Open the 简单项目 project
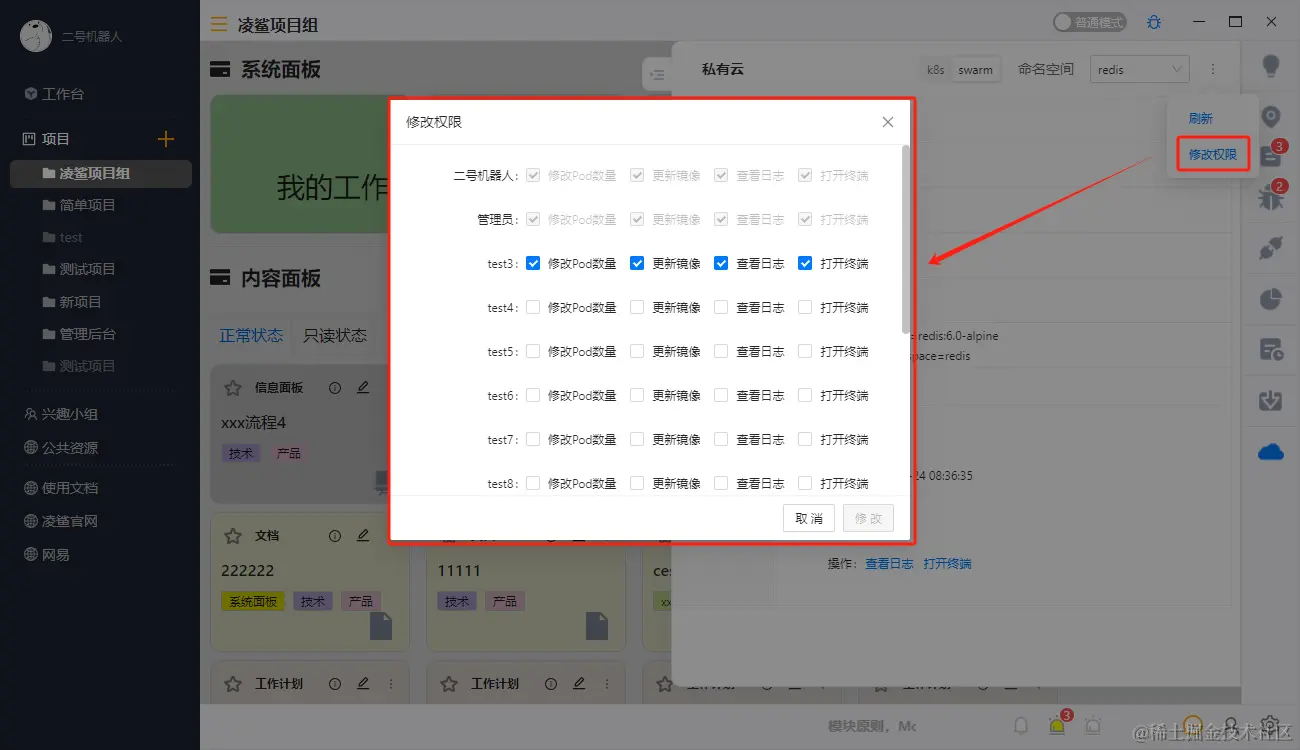 [87, 205]
